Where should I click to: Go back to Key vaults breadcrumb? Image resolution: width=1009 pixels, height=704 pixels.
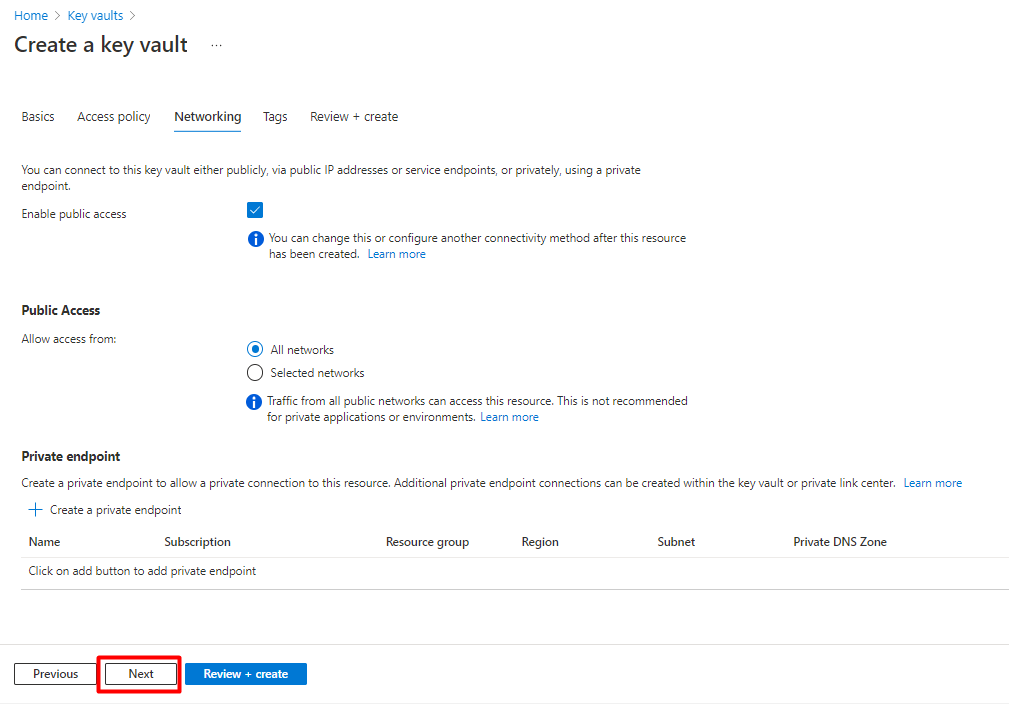click(96, 16)
